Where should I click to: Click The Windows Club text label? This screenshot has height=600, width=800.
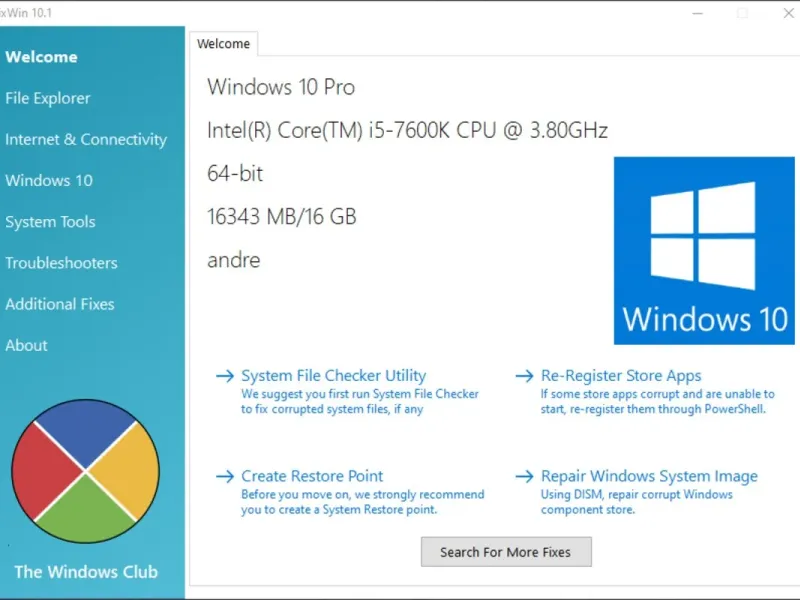tap(86, 572)
